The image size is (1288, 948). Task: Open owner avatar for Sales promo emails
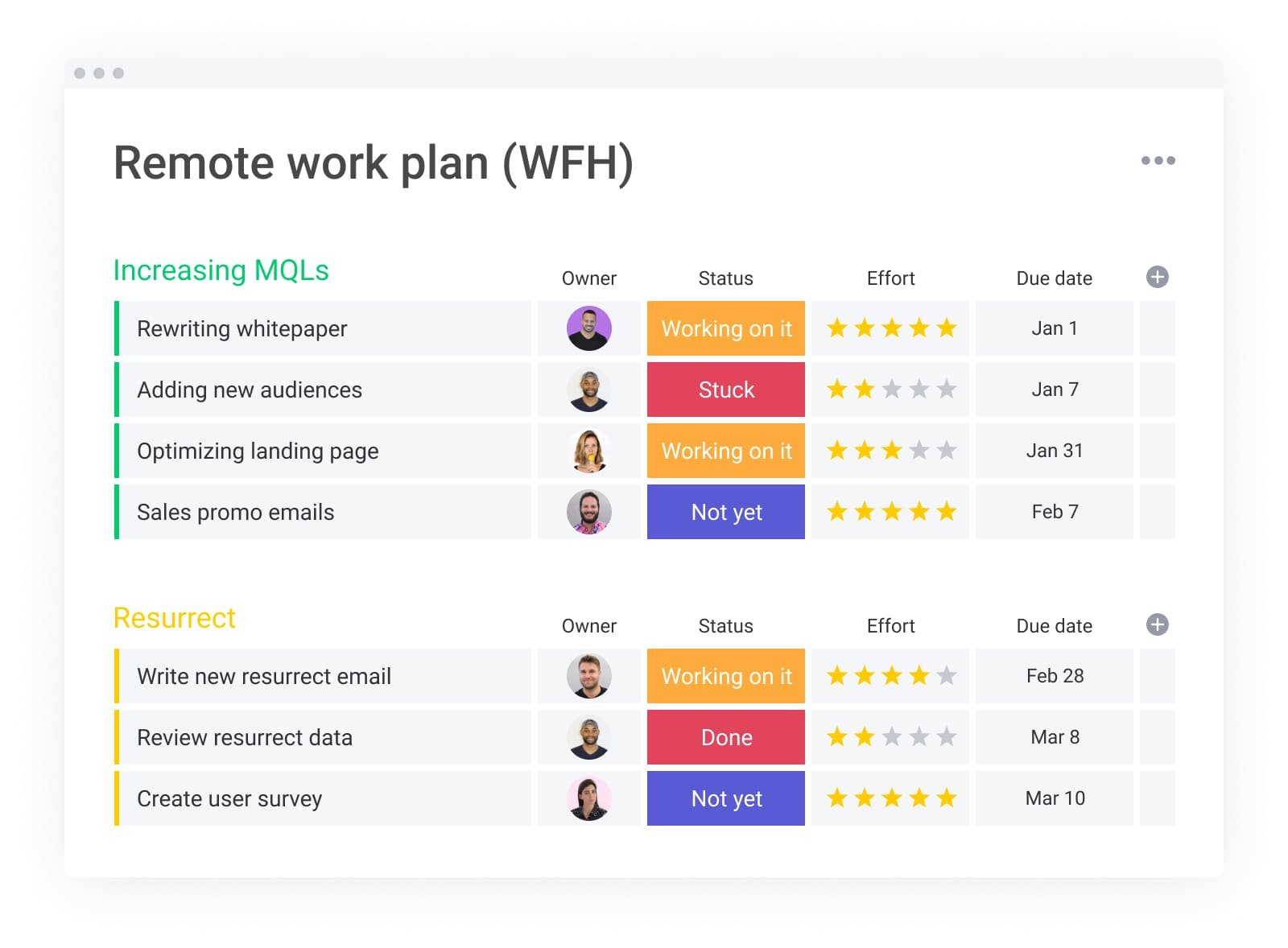[589, 512]
